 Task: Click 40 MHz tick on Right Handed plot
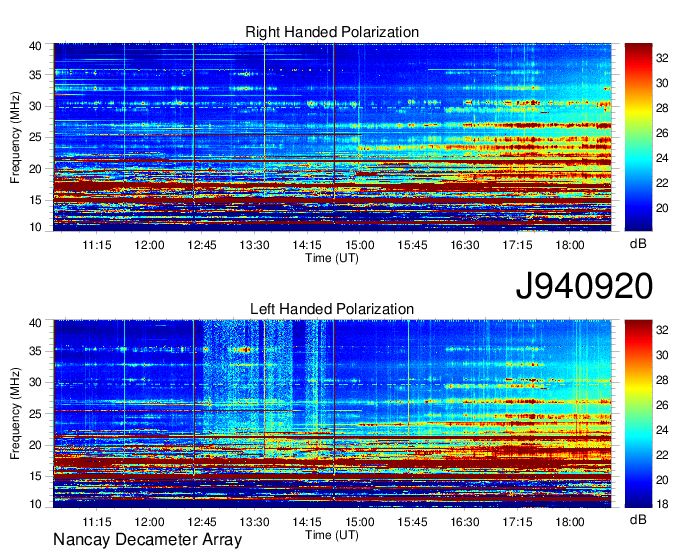(x=35, y=46)
